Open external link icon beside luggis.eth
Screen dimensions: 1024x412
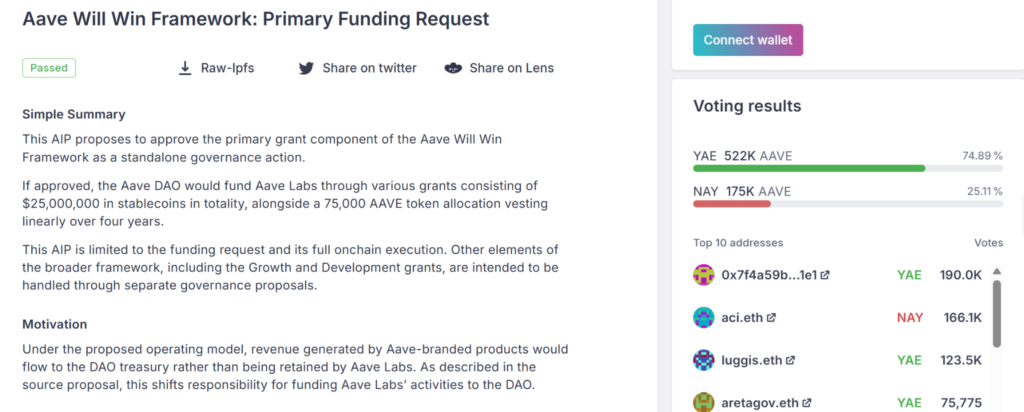click(791, 360)
